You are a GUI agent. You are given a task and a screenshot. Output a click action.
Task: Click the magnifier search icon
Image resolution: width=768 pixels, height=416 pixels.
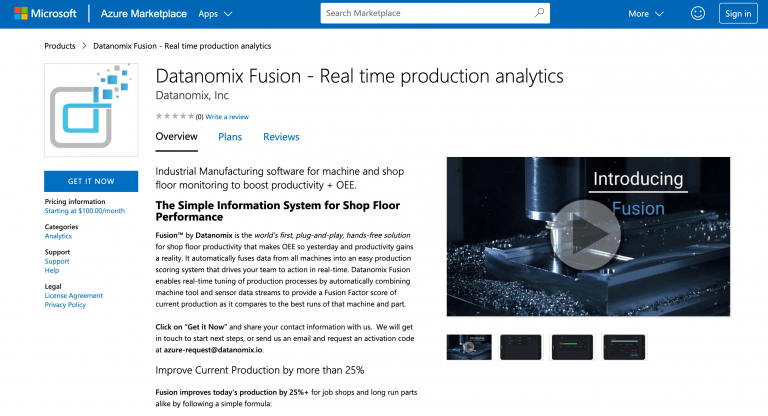click(539, 13)
